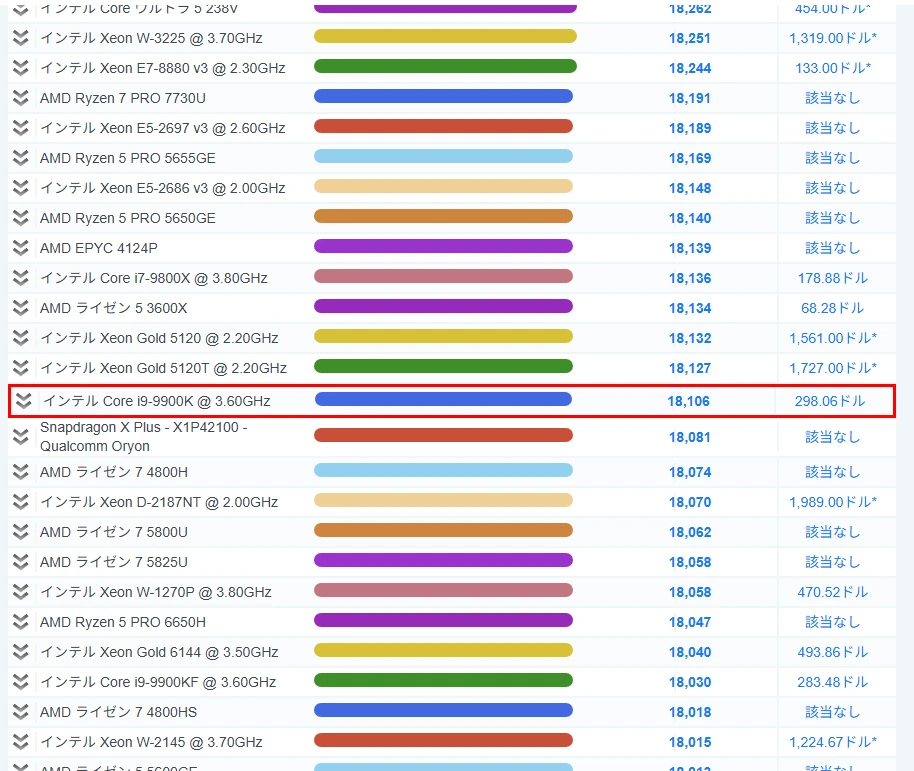Open the AMD Ryzen 7 4800HS link
914x771 pixels.
click(118, 712)
